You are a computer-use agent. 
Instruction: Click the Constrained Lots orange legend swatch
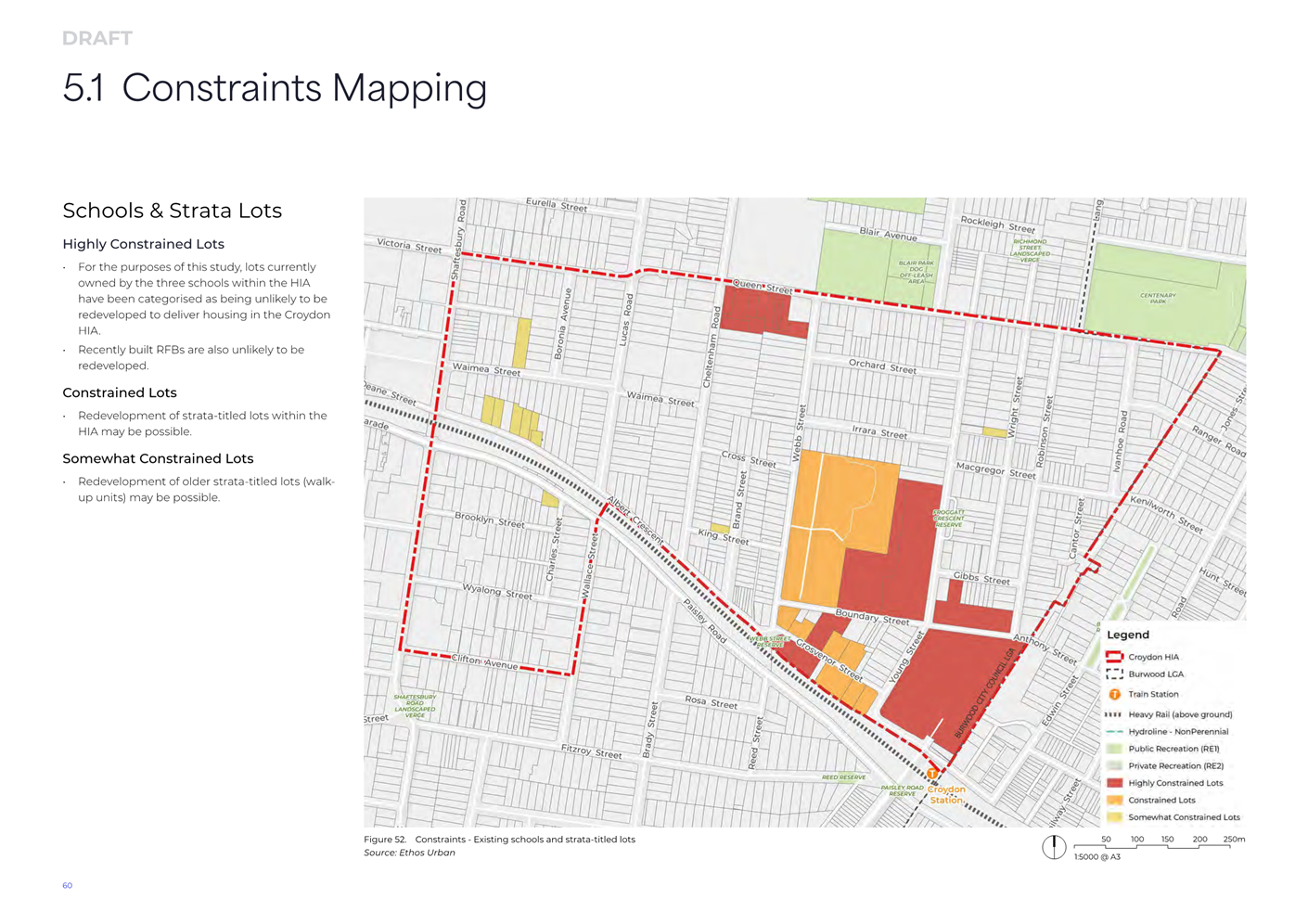pos(1114,800)
